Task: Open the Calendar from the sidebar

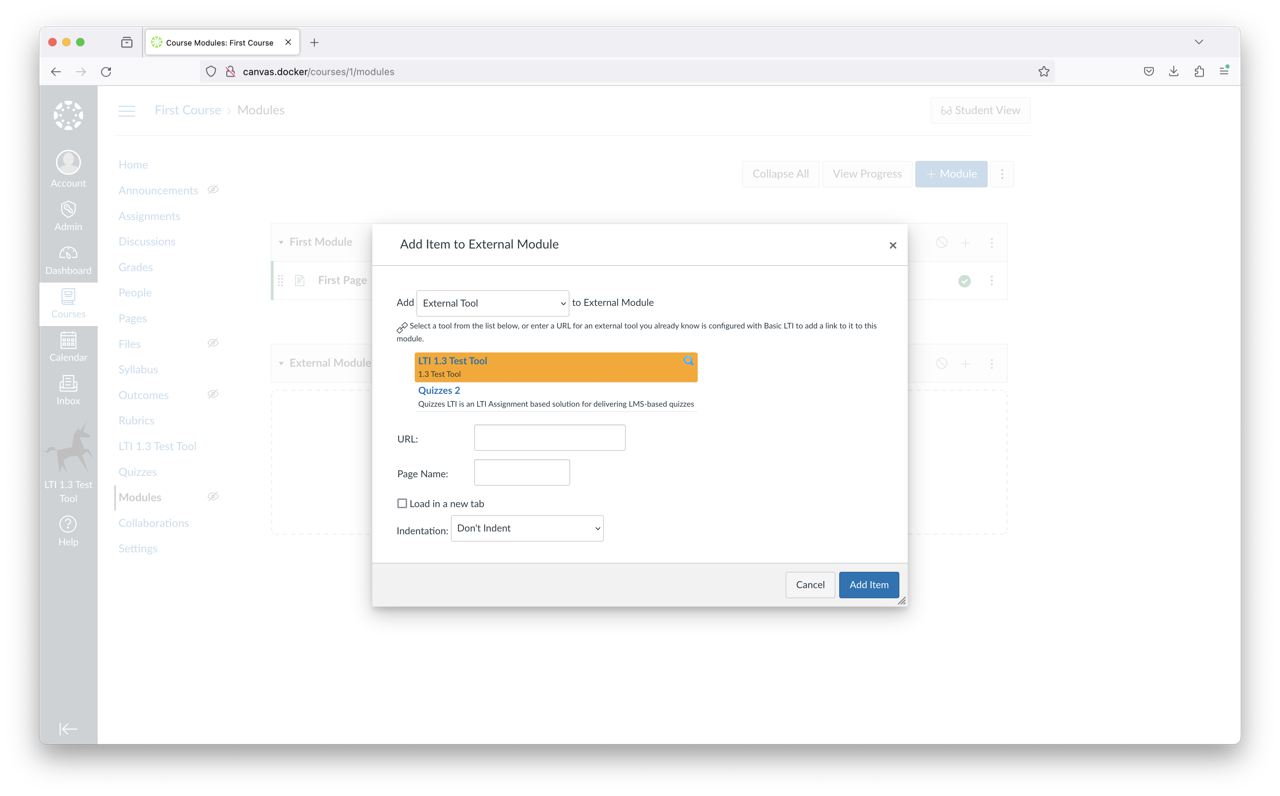Action: [x=68, y=347]
